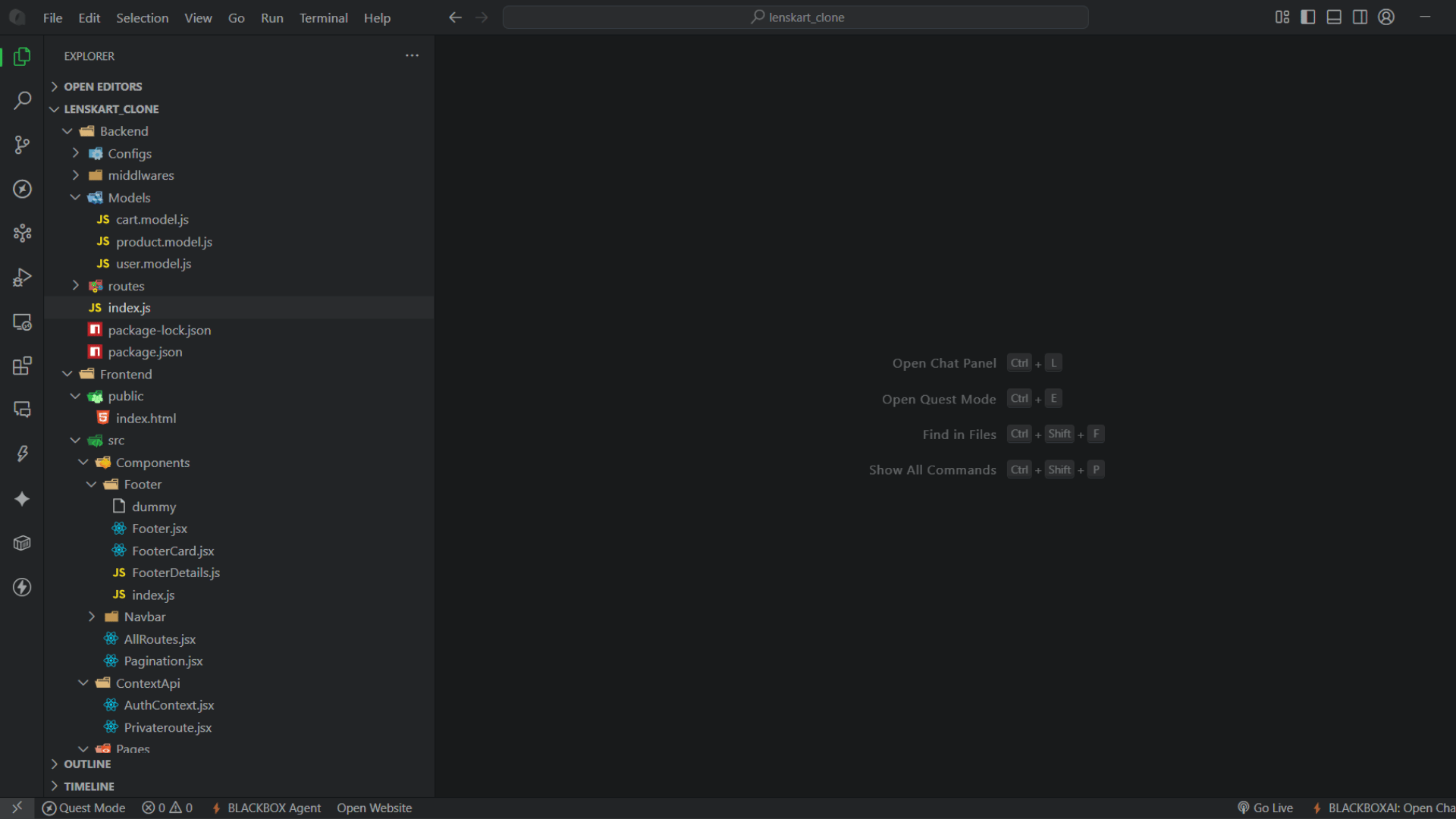Open the Accounts icon in title bar
This screenshot has height=819, width=1456.
1386,17
